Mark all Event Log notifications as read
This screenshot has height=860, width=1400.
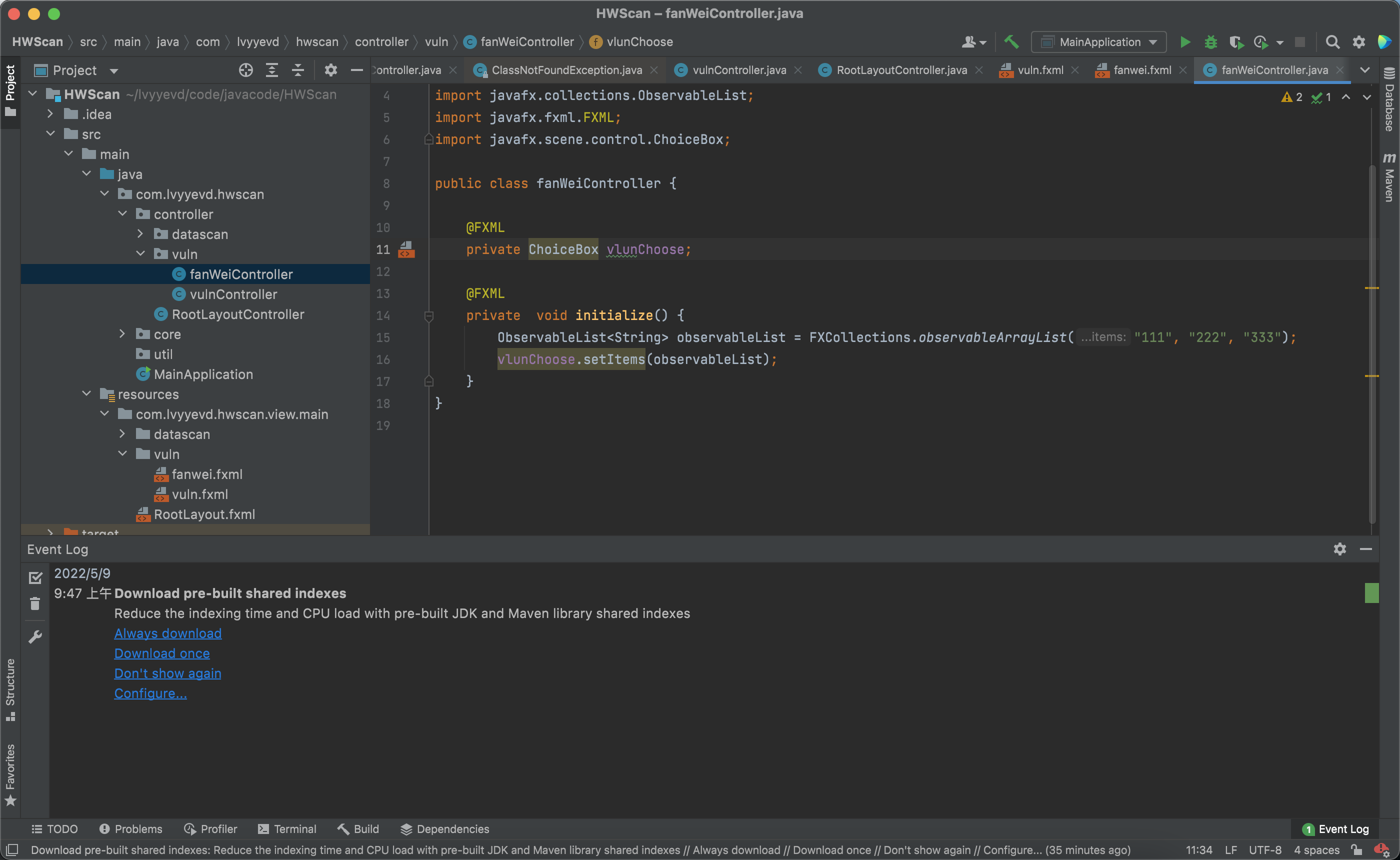(35, 577)
